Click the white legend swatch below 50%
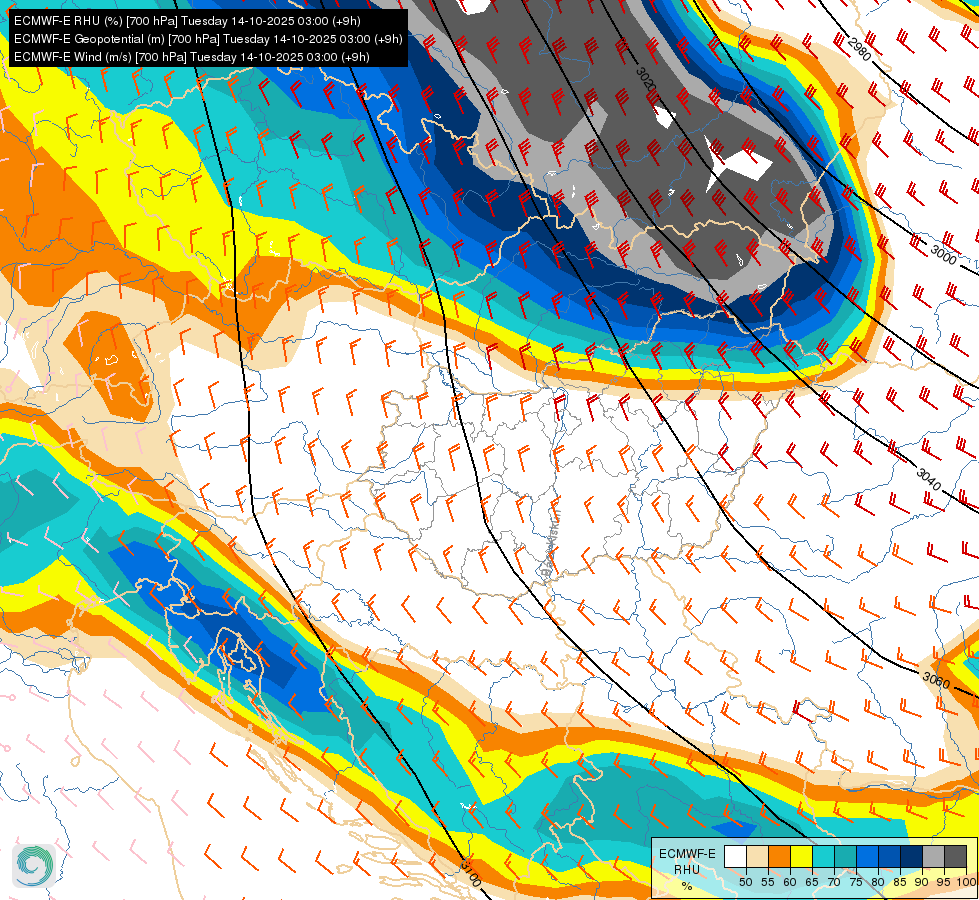 735,856
